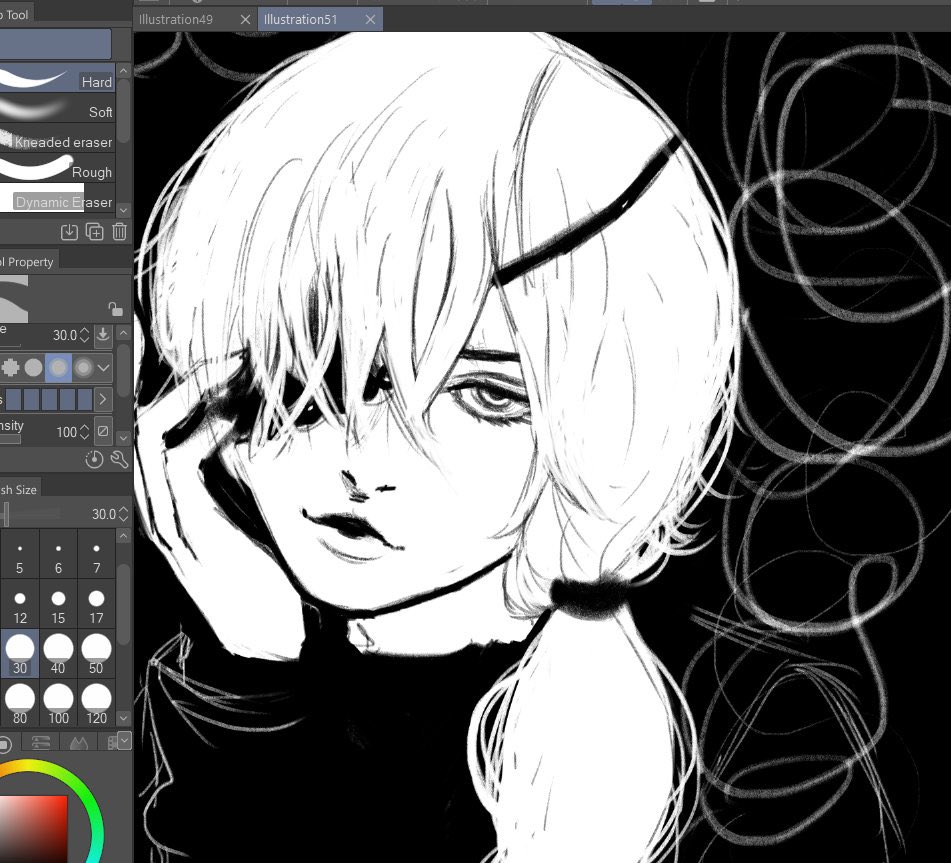
Task: Select the strong anti-aliasing option
Action: click(83, 368)
